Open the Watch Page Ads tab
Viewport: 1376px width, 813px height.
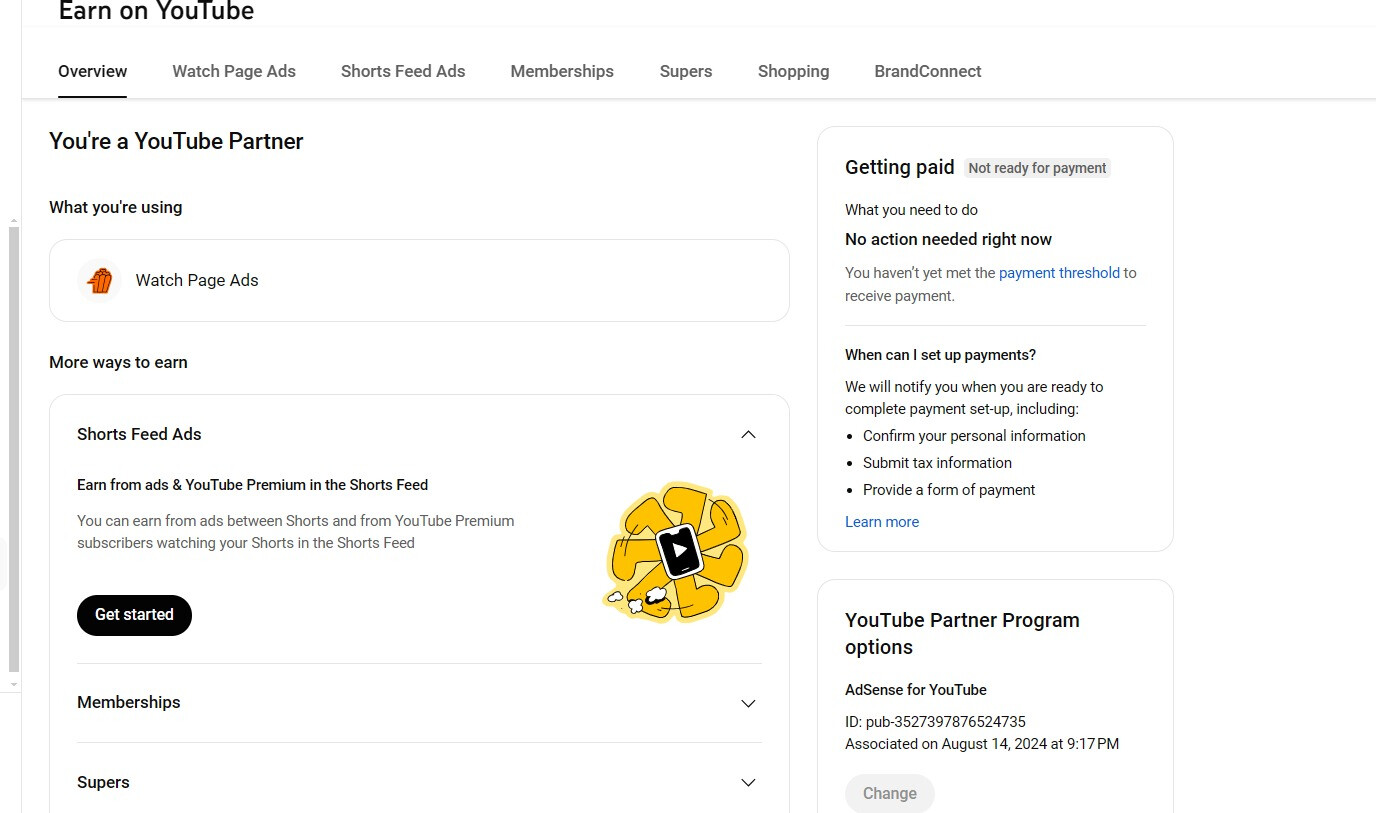(x=234, y=71)
